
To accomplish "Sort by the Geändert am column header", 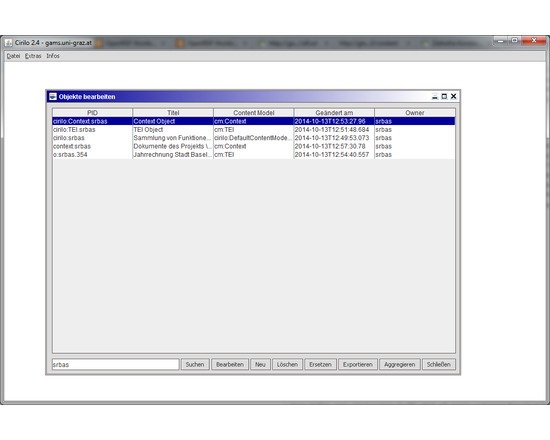I will point(334,113).
